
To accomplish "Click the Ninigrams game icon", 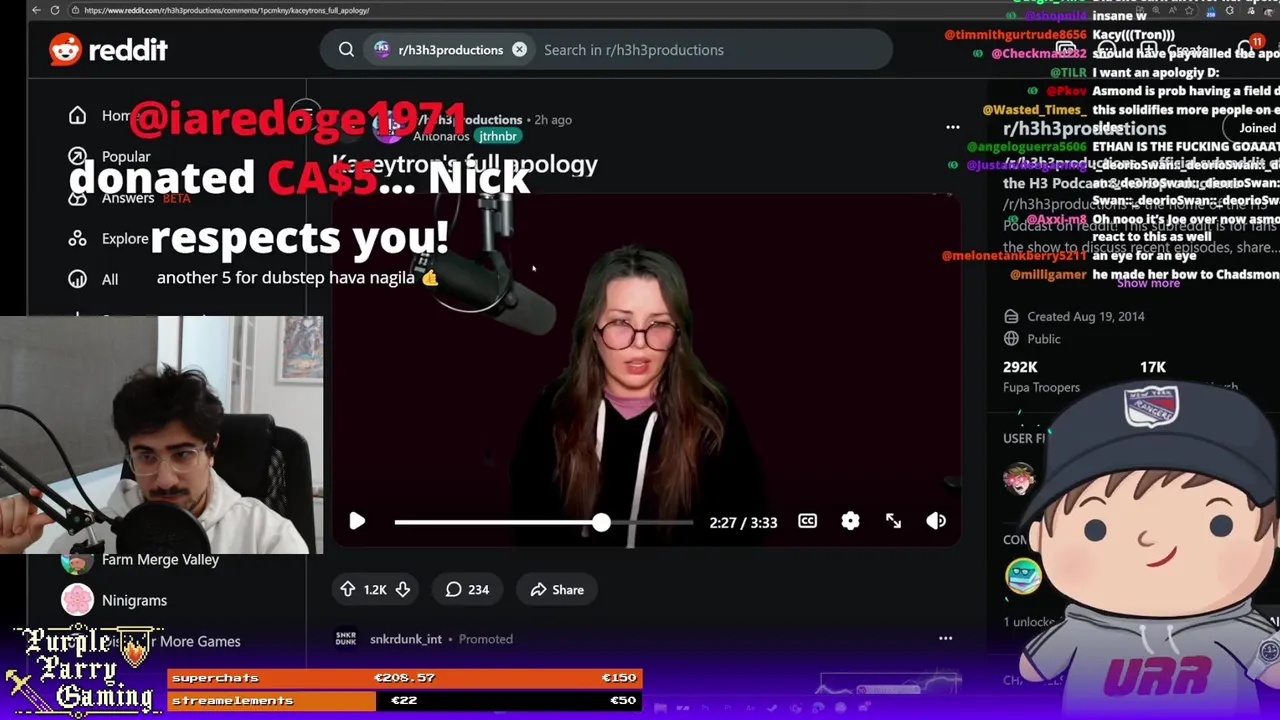I will click(x=77, y=600).
